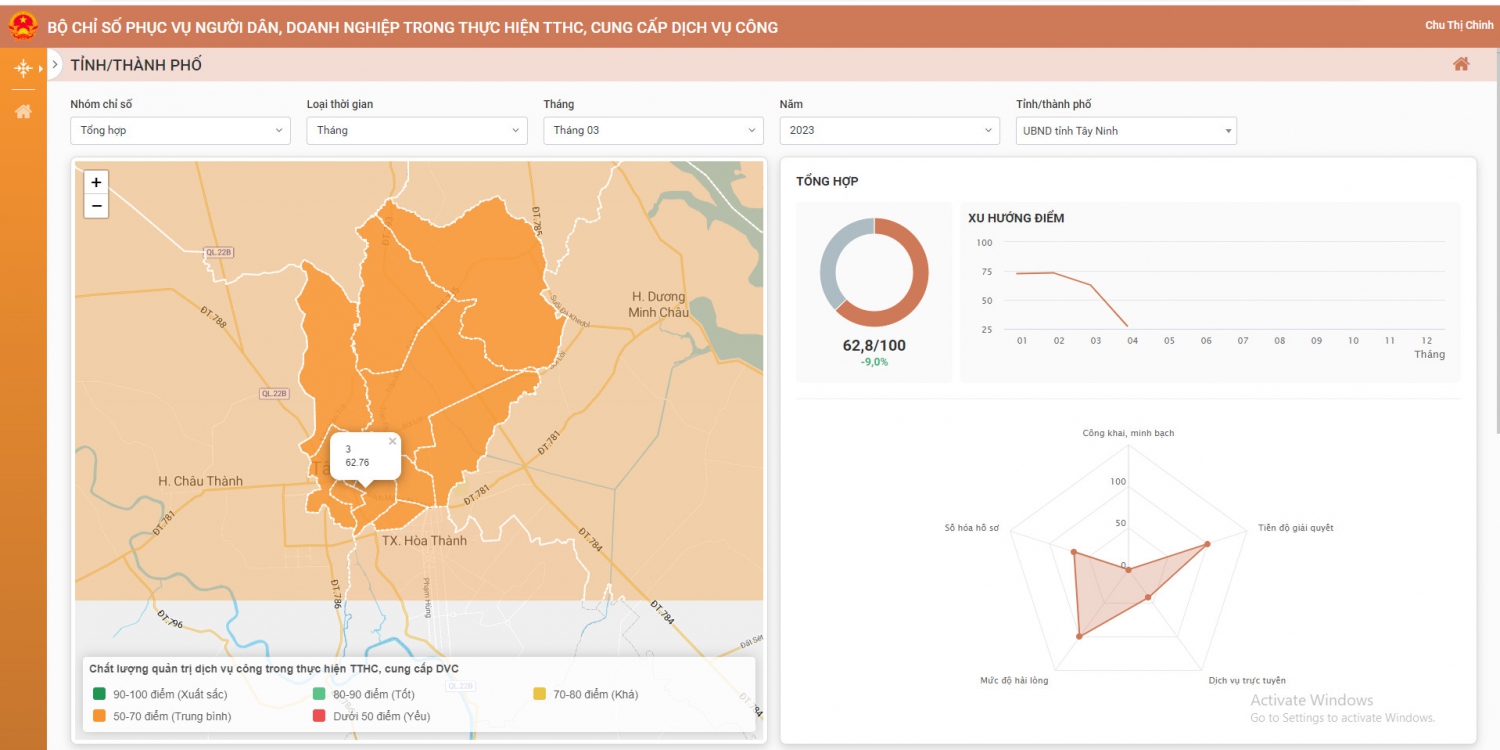
Task: Click the H. Dương Minh Châu map label
Action: (659, 304)
